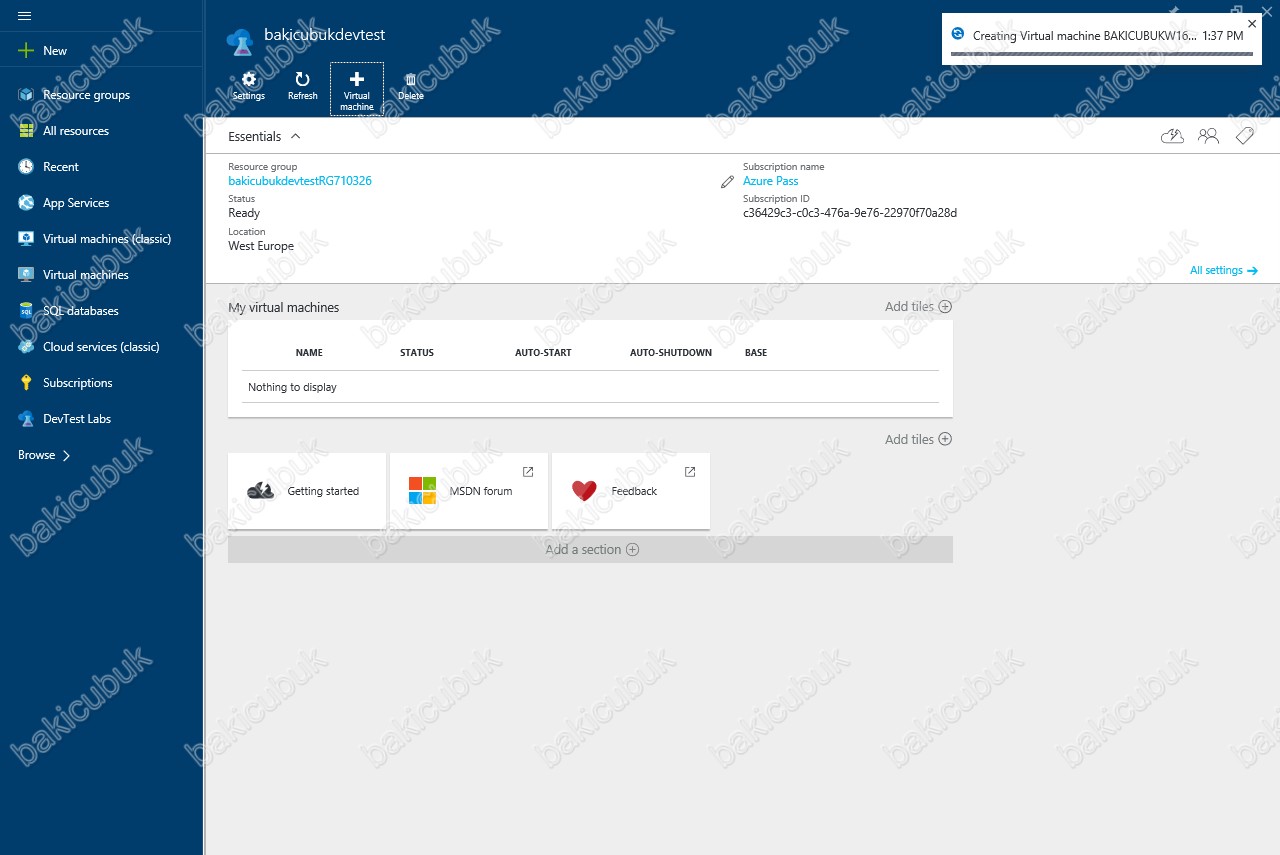Sort by NAME column header
Viewport: 1280px width, 855px height.
[x=309, y=353]
